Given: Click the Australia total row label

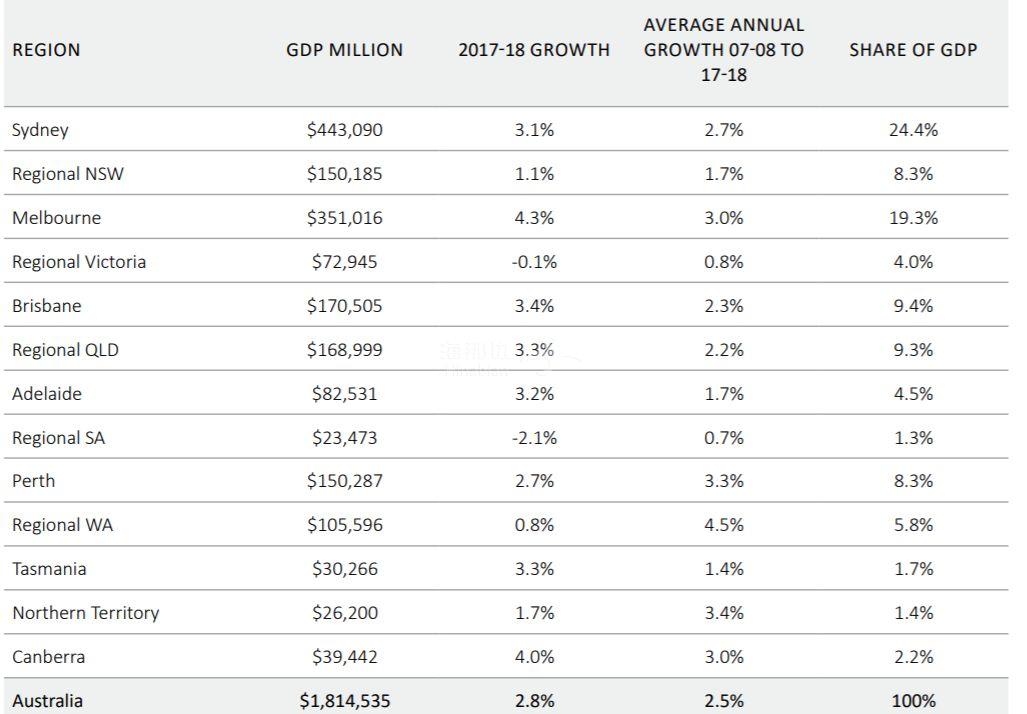Looking at the screenshot, I should [x=48, y=701].
